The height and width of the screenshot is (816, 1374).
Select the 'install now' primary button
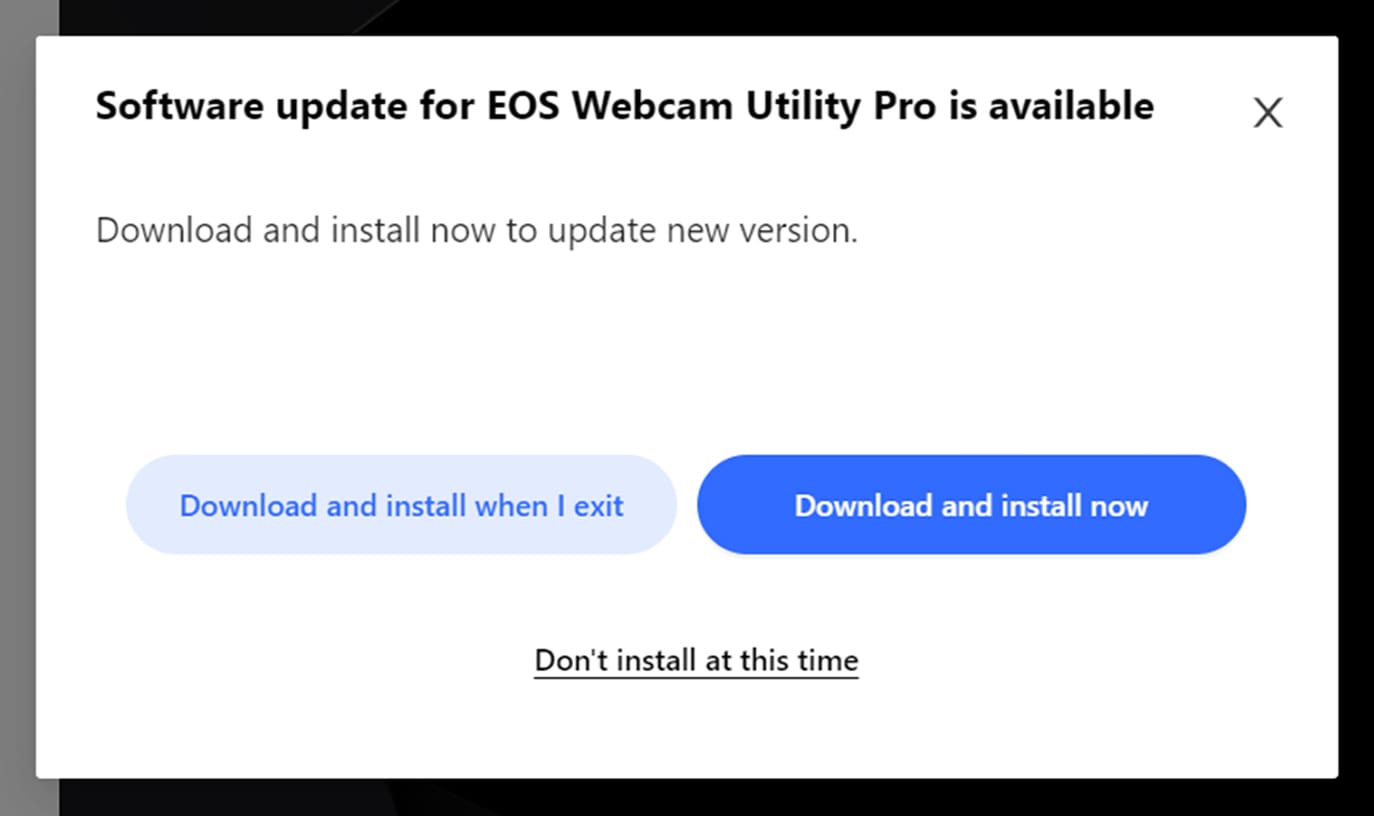click(x=971, y=505)
